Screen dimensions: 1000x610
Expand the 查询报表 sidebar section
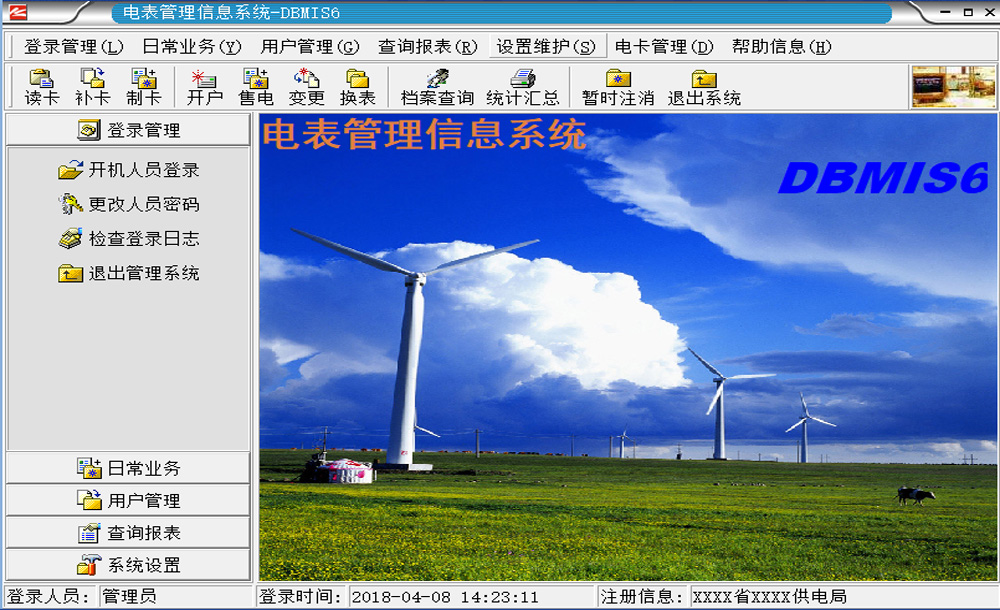(x=128, y=533)
